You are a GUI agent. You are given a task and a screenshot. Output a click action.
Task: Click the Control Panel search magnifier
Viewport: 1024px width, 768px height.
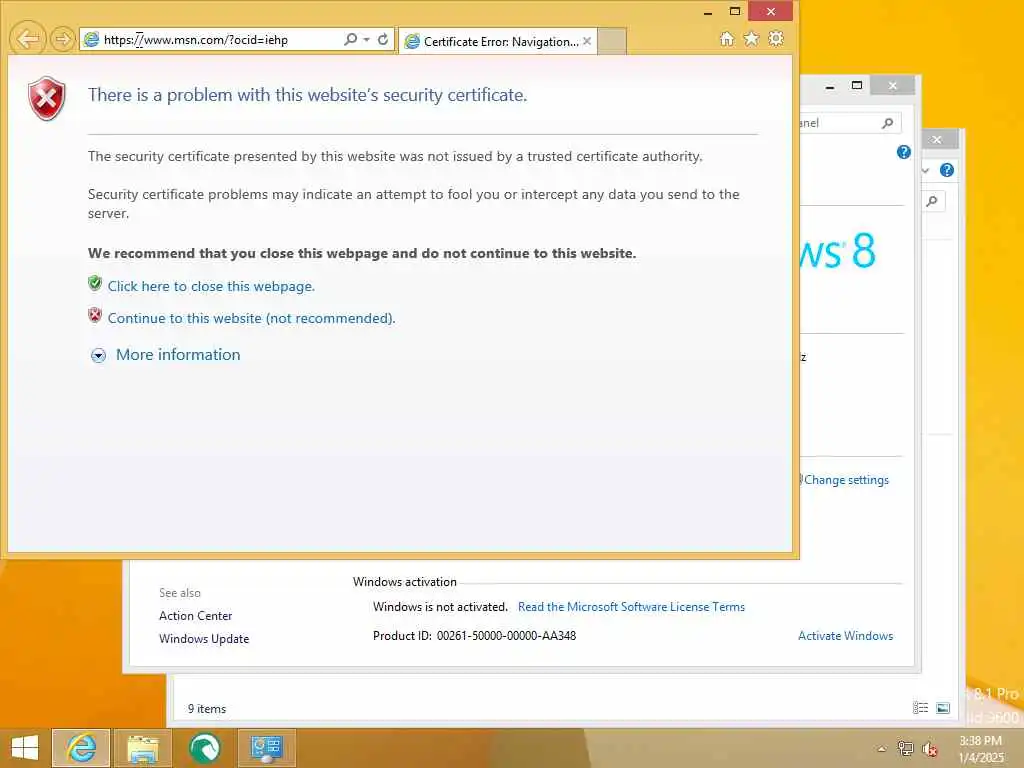pos(888,123)
